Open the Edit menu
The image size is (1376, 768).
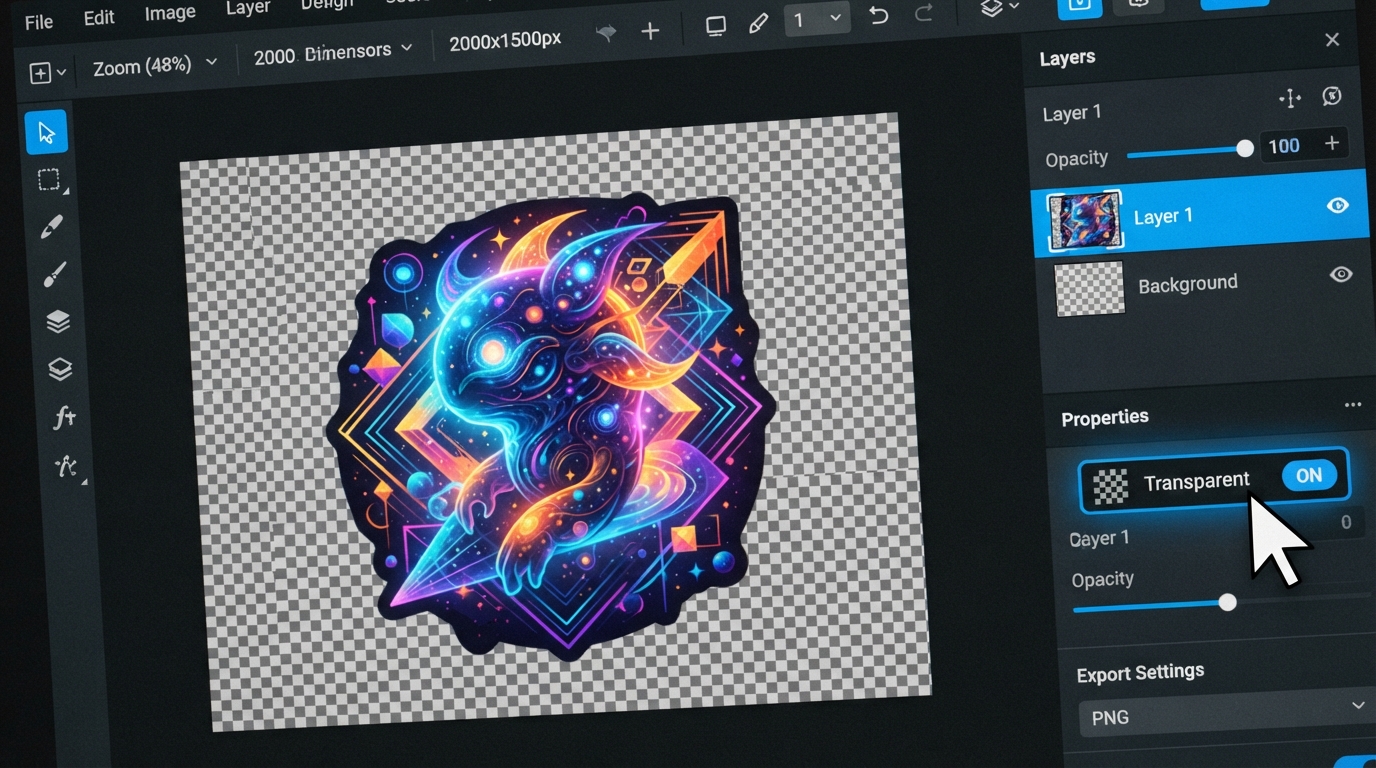pyautogui.click(x=99, y=18)
